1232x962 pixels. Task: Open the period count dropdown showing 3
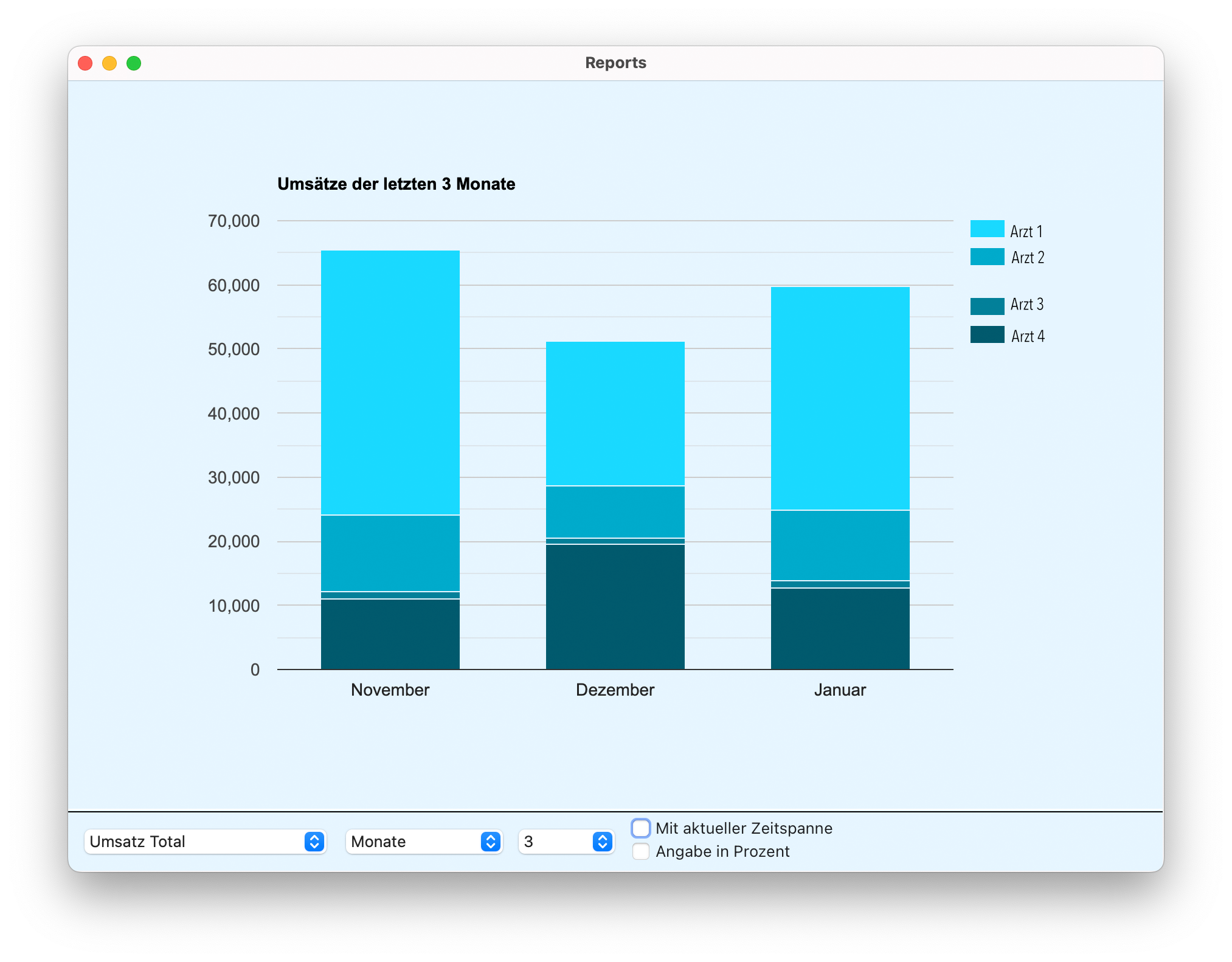click(555, 842)
